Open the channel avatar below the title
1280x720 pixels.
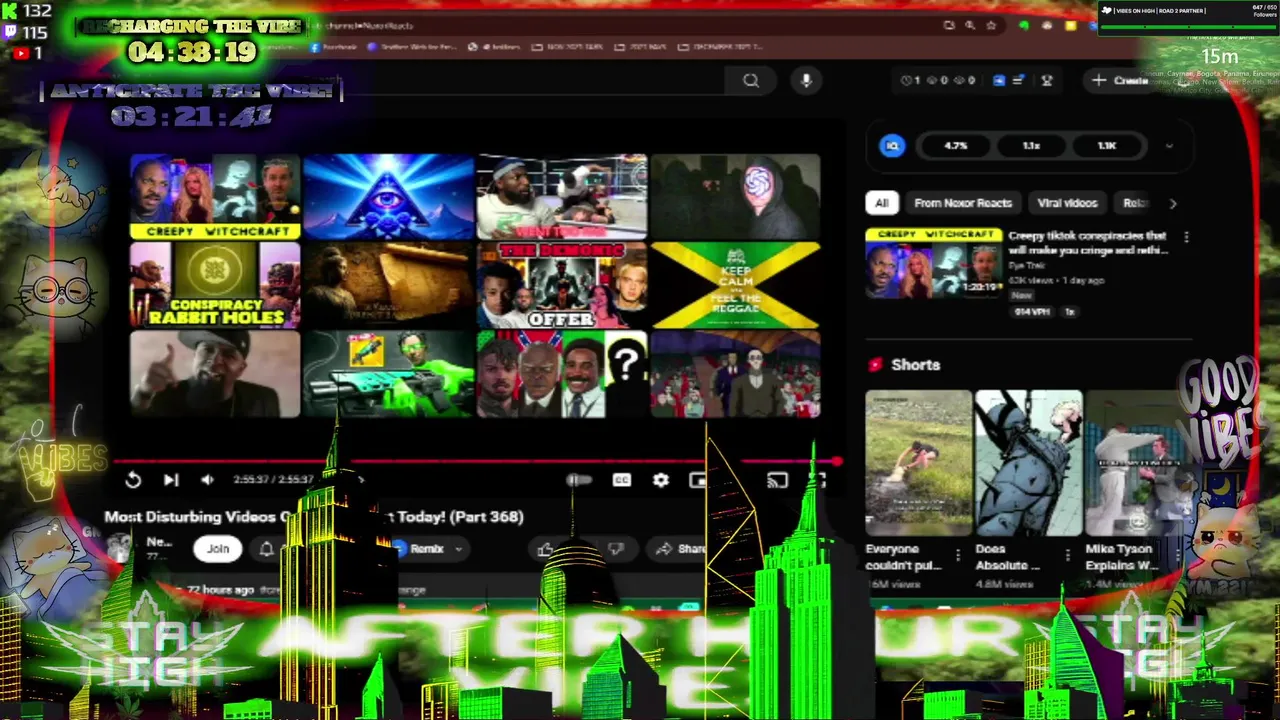(120, 547)
